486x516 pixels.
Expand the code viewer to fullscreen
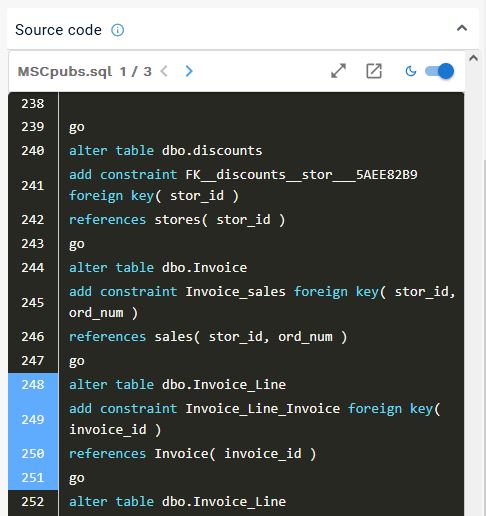pyautogui.click(x=338, y=71)
